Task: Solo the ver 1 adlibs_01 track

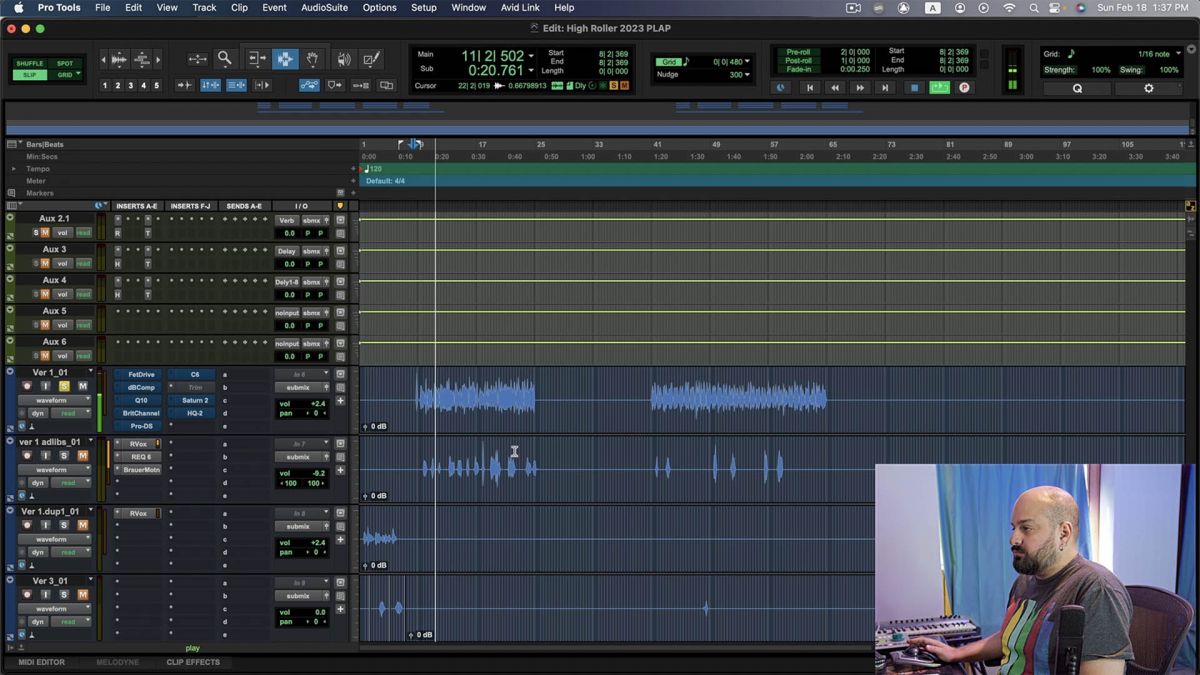Action: click(x=62, y=455)
